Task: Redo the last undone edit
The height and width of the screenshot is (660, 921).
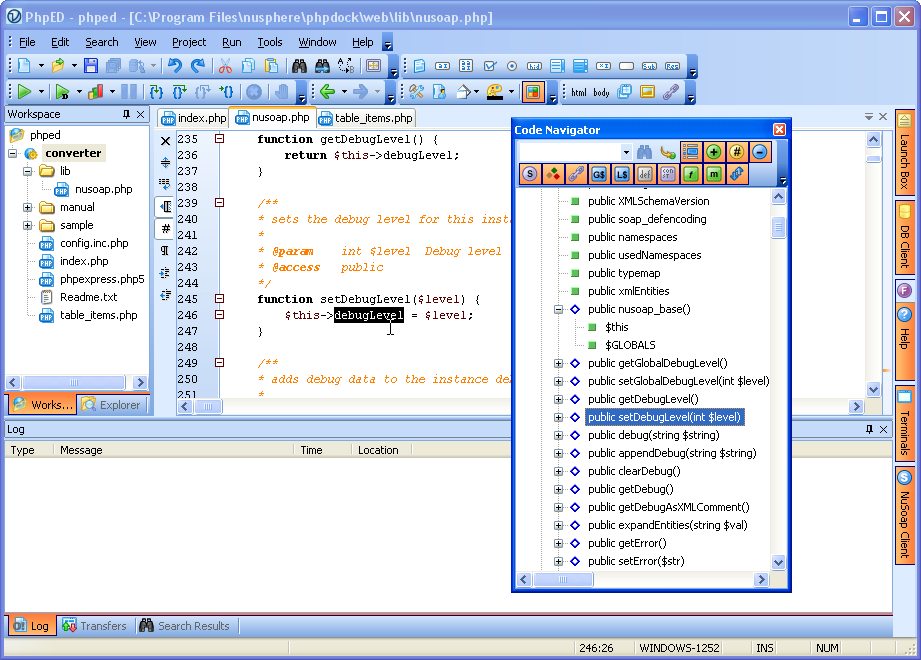Action: click(198, 66)
